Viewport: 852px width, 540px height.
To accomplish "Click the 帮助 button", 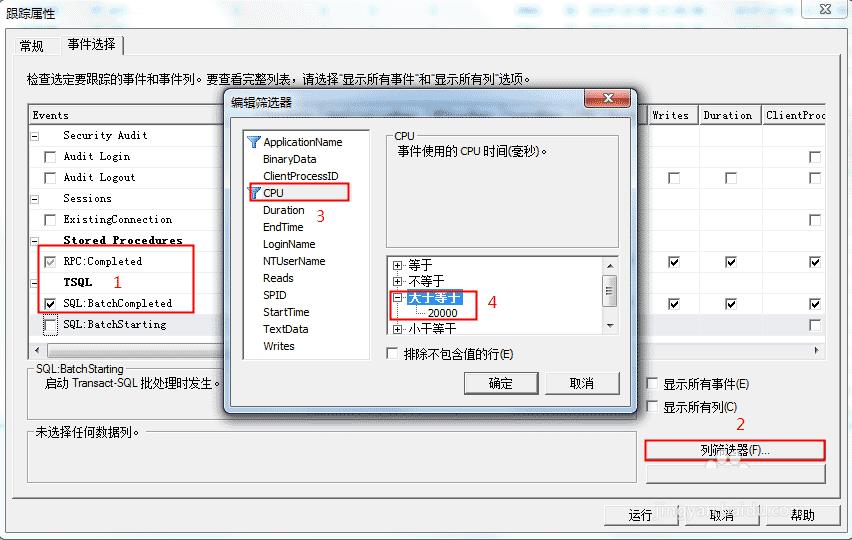I will tap(803, 515).
